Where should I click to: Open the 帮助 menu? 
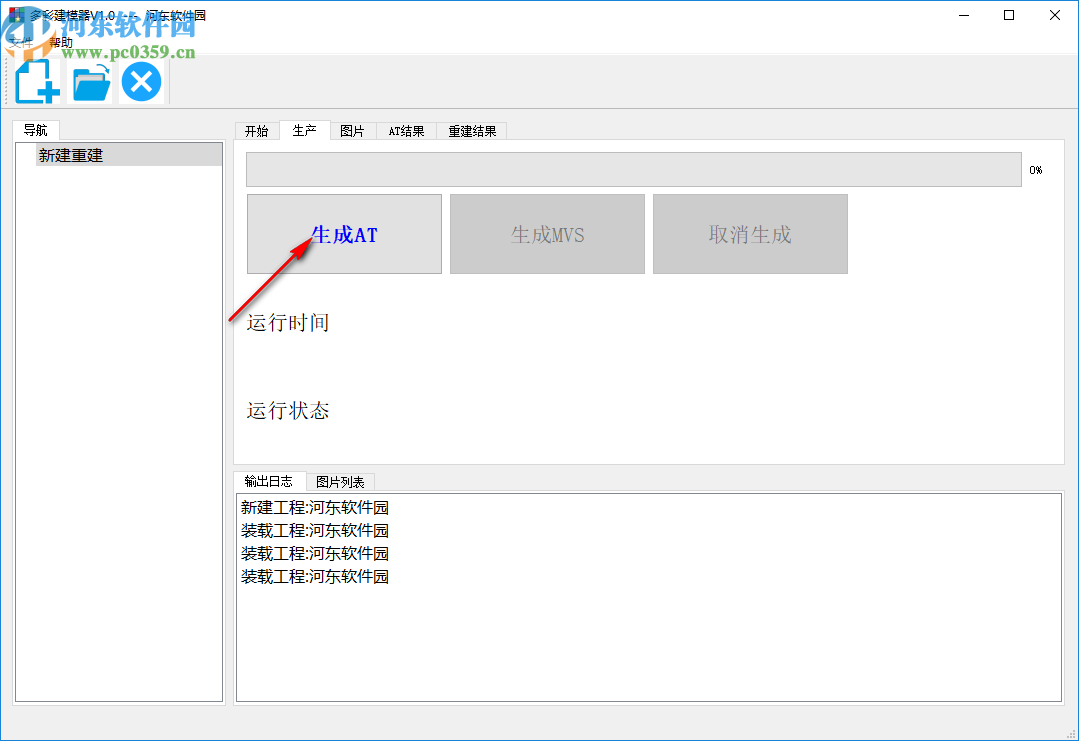[x=61, y=43]
